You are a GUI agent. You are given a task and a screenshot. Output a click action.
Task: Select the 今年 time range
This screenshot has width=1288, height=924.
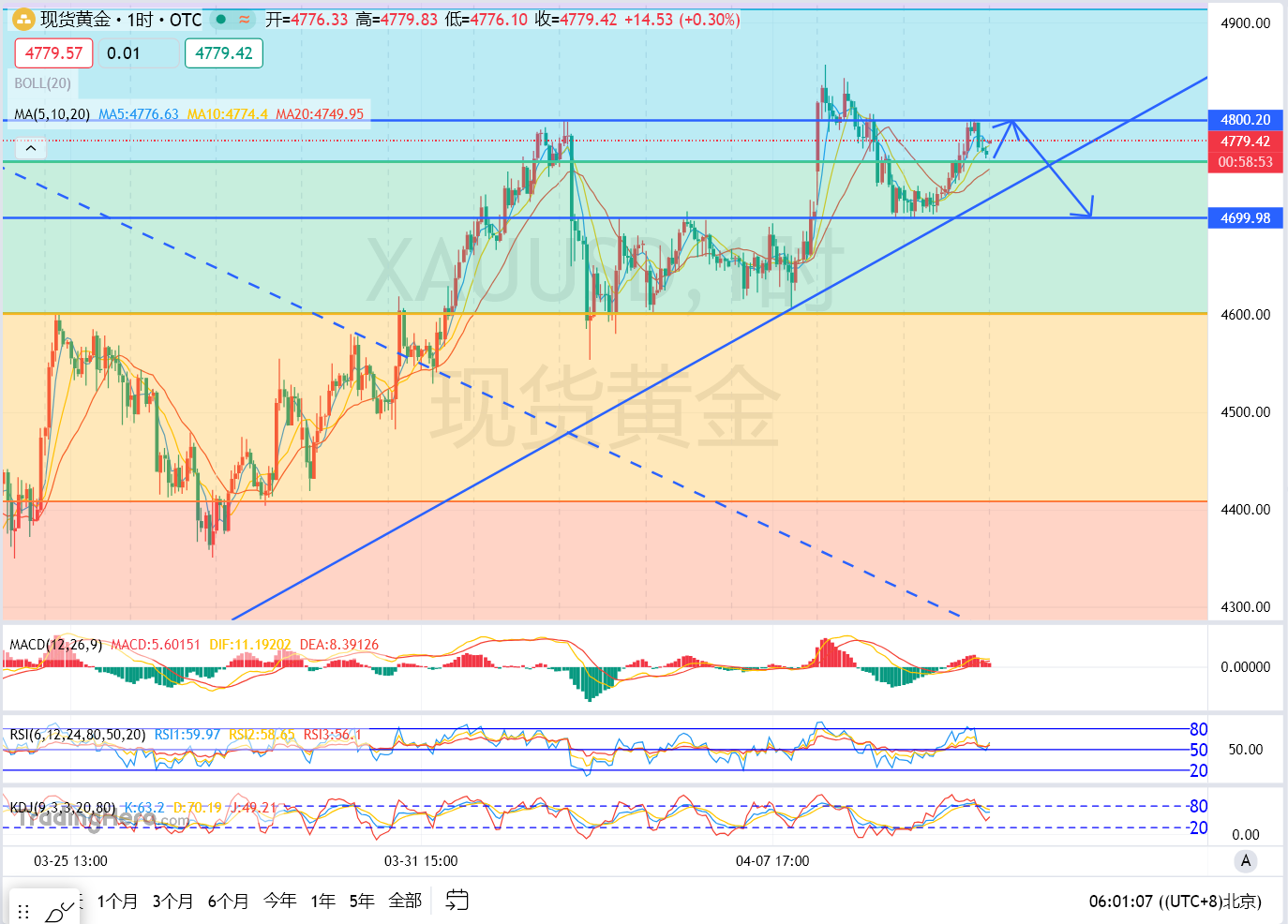point(280,901)
